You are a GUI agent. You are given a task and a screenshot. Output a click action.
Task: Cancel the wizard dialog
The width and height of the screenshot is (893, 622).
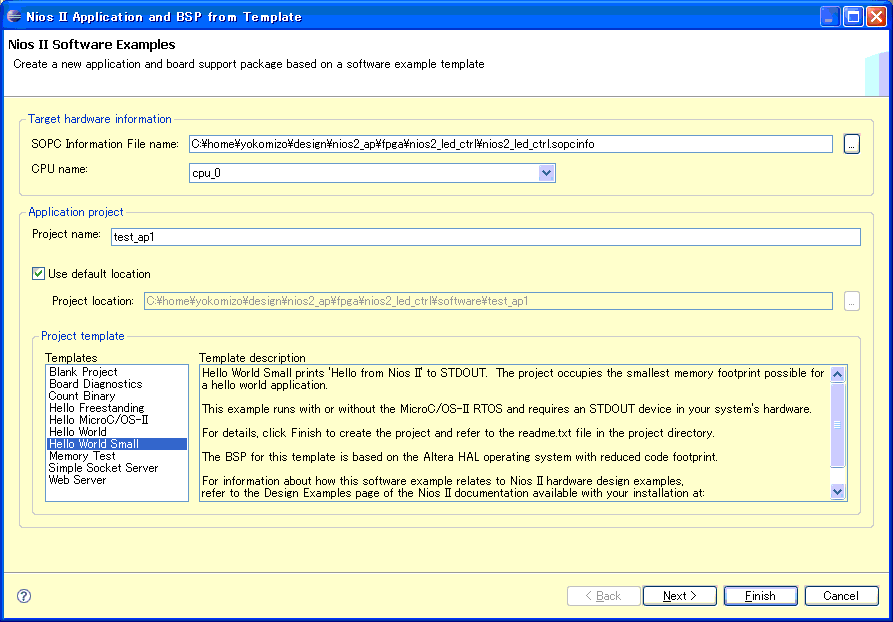click(x=841, y=596)
